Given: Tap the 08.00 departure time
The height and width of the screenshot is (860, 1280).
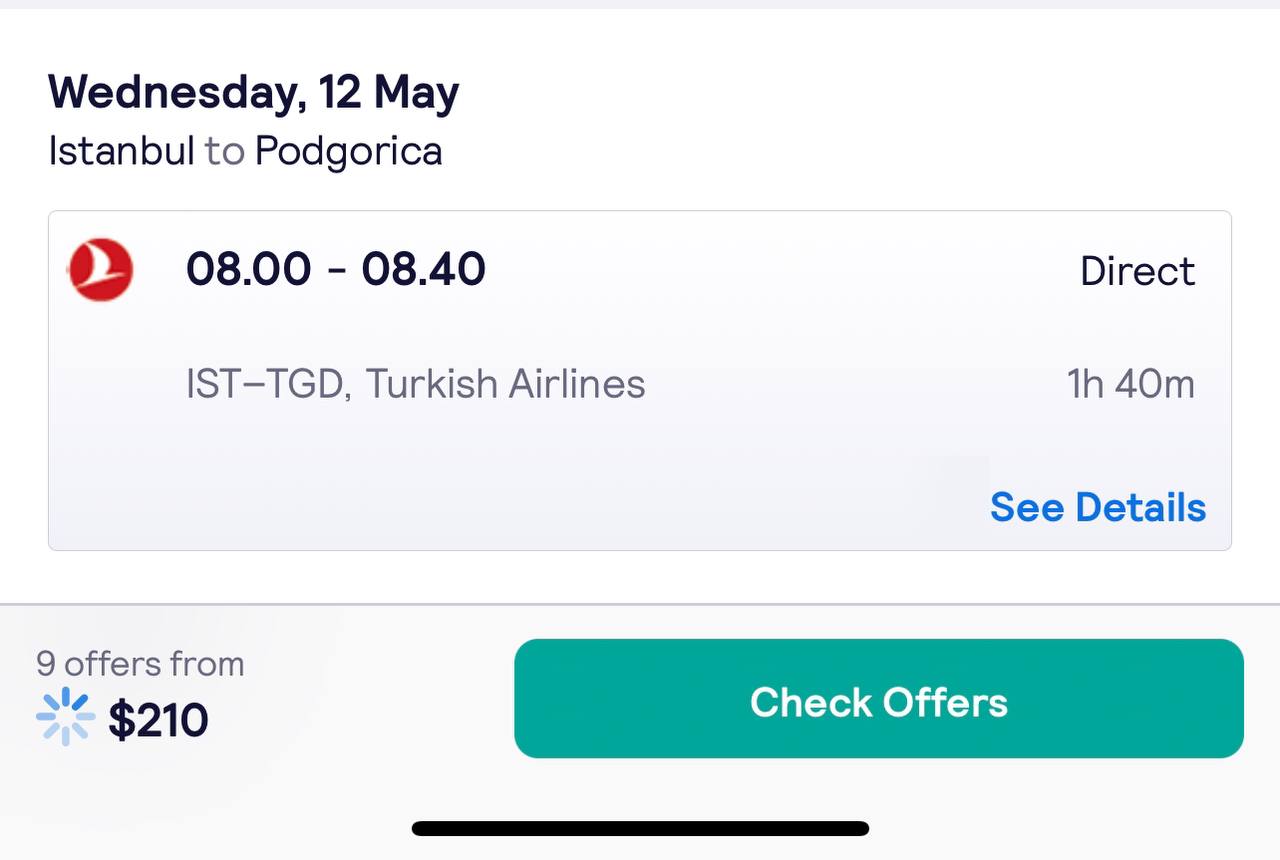Looking at the screenshot, I should (x=249, y=270).
